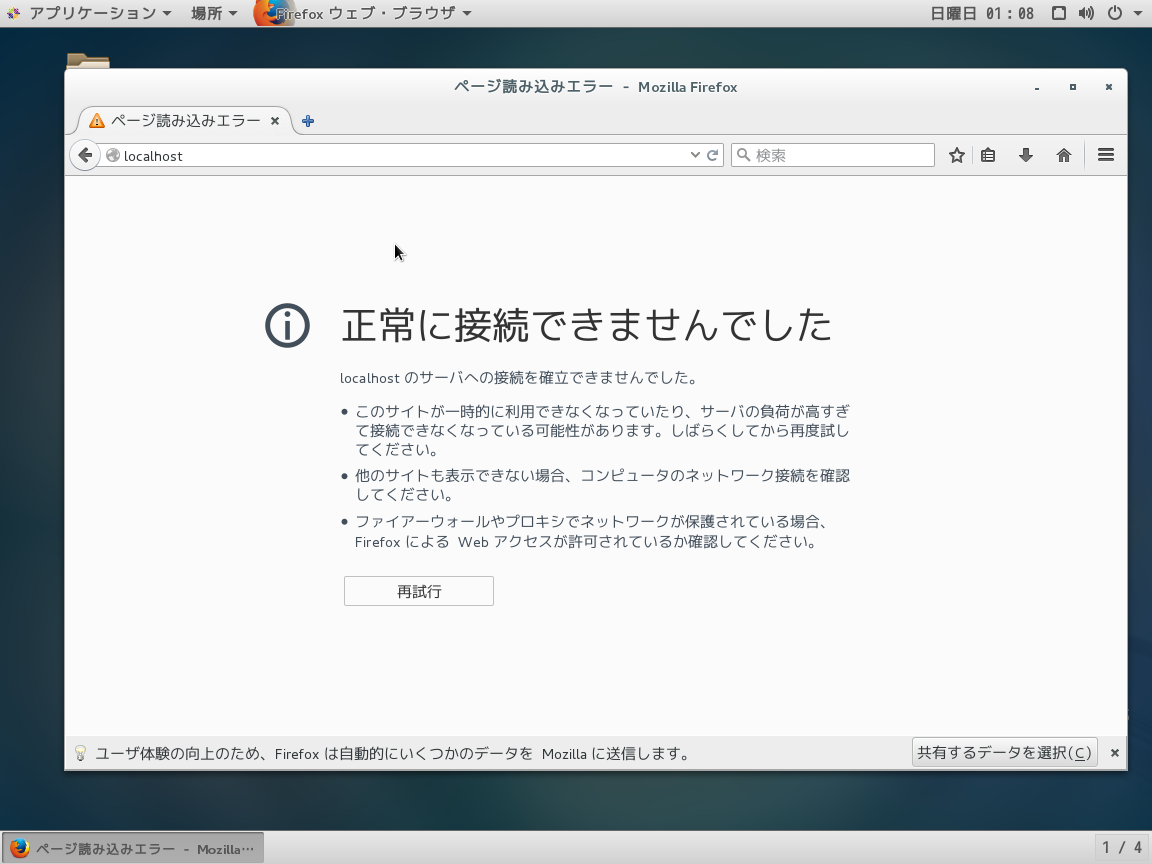Click the 再試行 button

[x=419, y=591]
